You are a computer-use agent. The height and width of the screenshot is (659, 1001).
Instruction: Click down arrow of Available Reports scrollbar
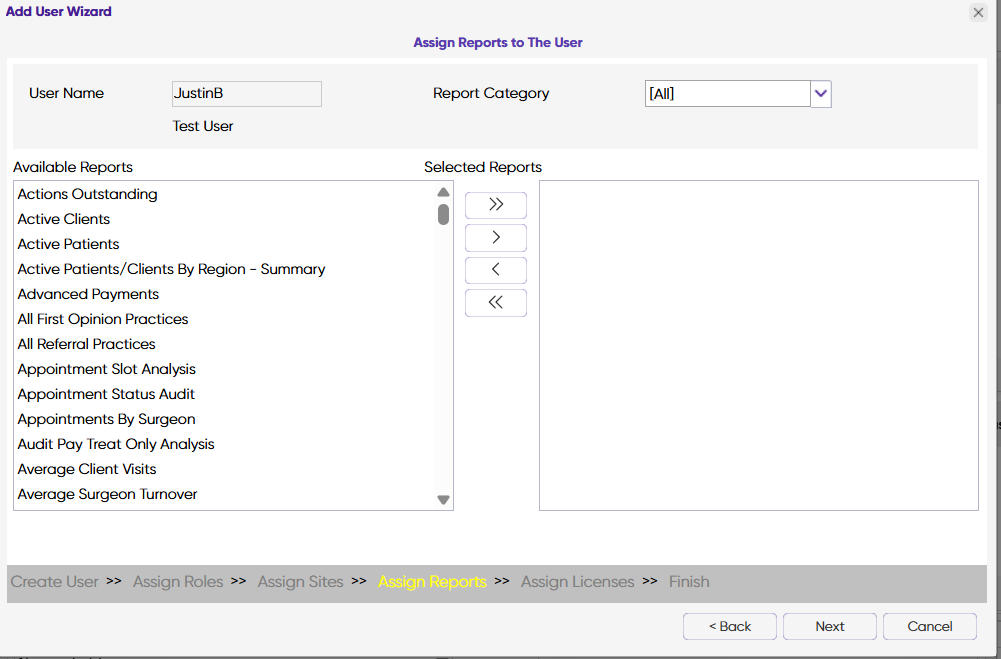tap(444, 500)
